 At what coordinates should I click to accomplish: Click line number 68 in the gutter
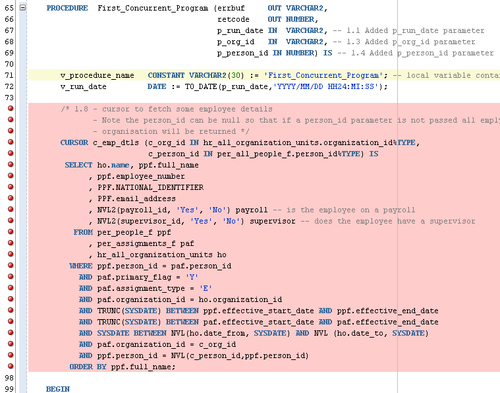click(9, 42)
